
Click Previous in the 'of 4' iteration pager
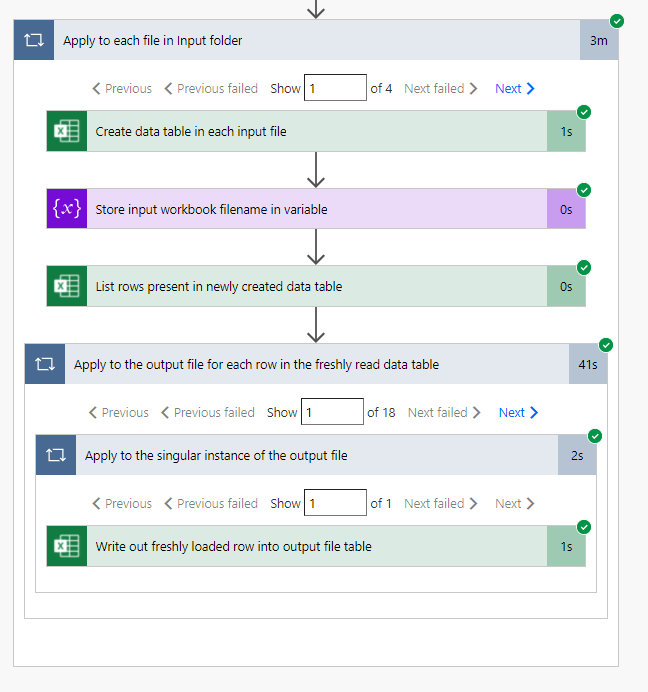122,88
